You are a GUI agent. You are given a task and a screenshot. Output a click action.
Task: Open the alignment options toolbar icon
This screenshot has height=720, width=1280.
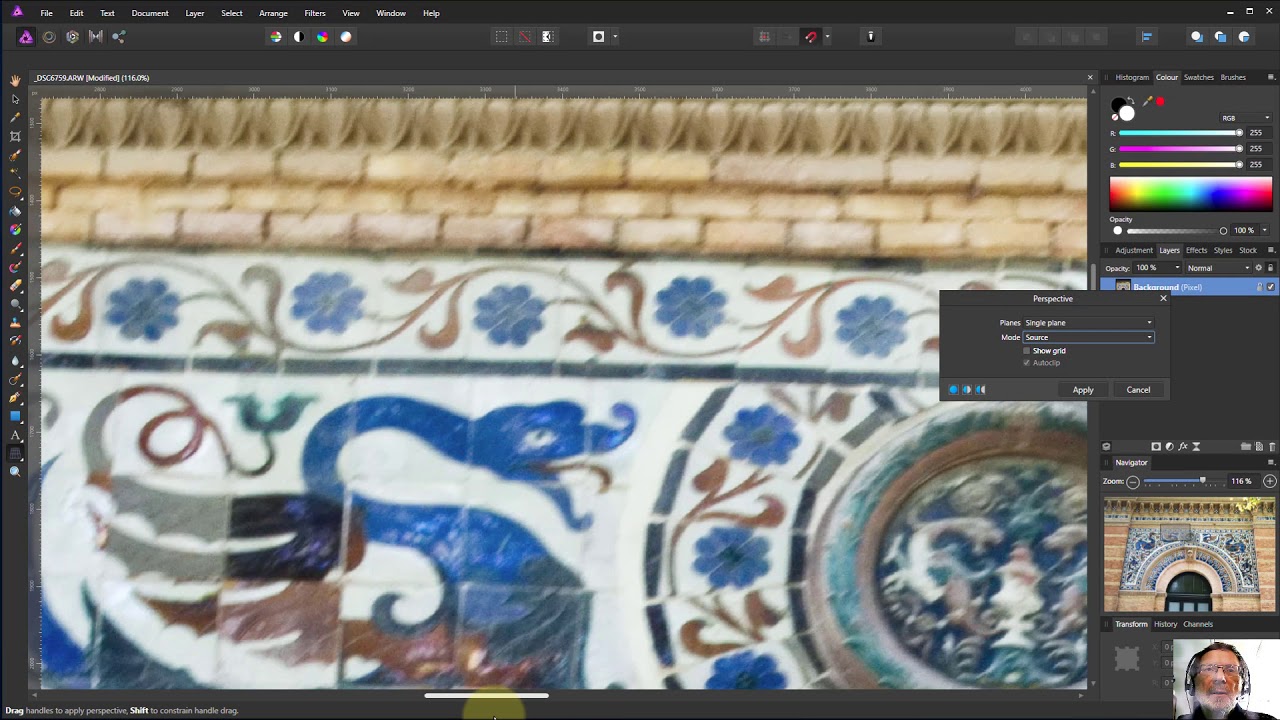(x=1147, y=37)
